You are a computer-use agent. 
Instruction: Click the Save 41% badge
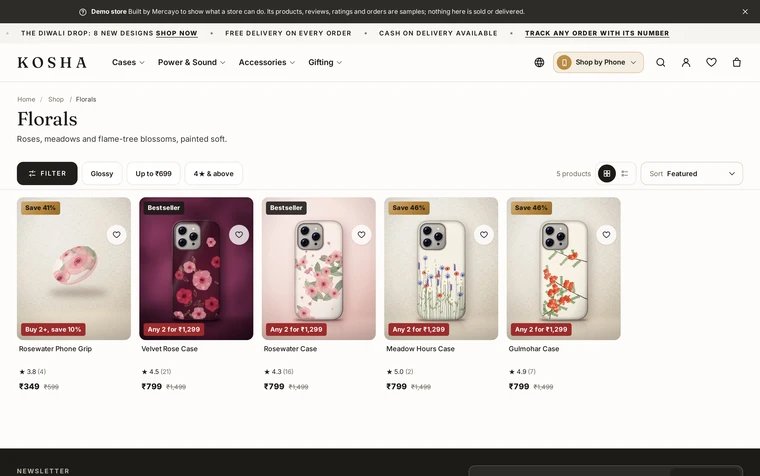tap(40, 208)
